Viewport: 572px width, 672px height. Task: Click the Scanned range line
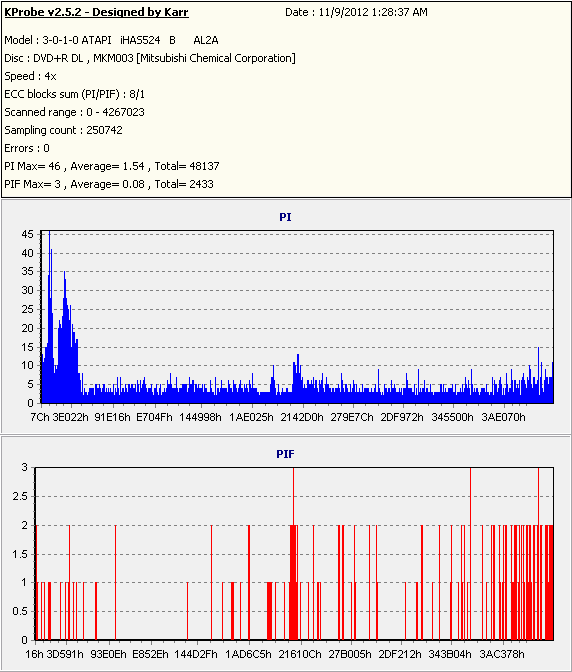[x=75, y=112]
